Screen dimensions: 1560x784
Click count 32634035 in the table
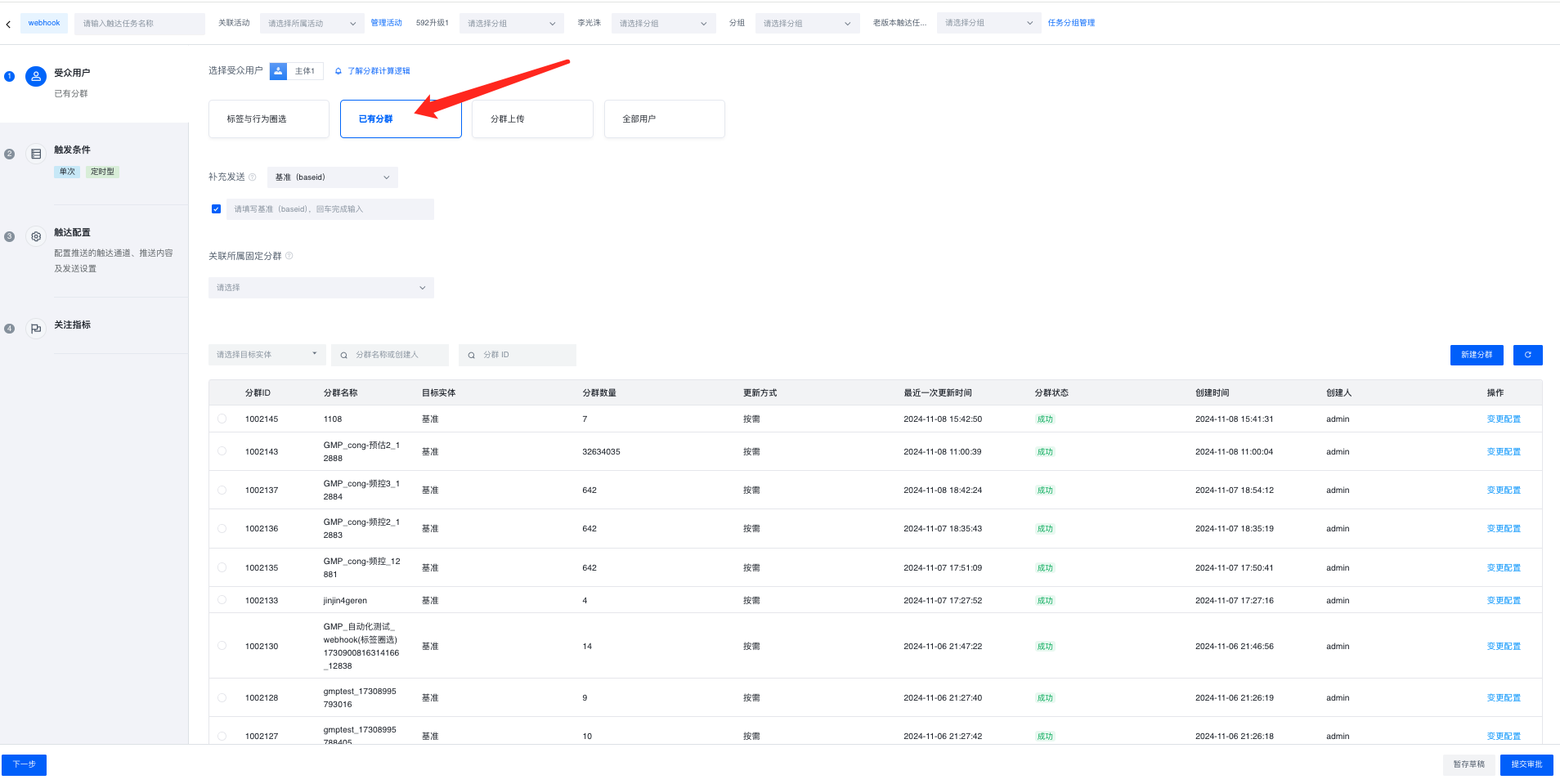click(x=601, y=452)
